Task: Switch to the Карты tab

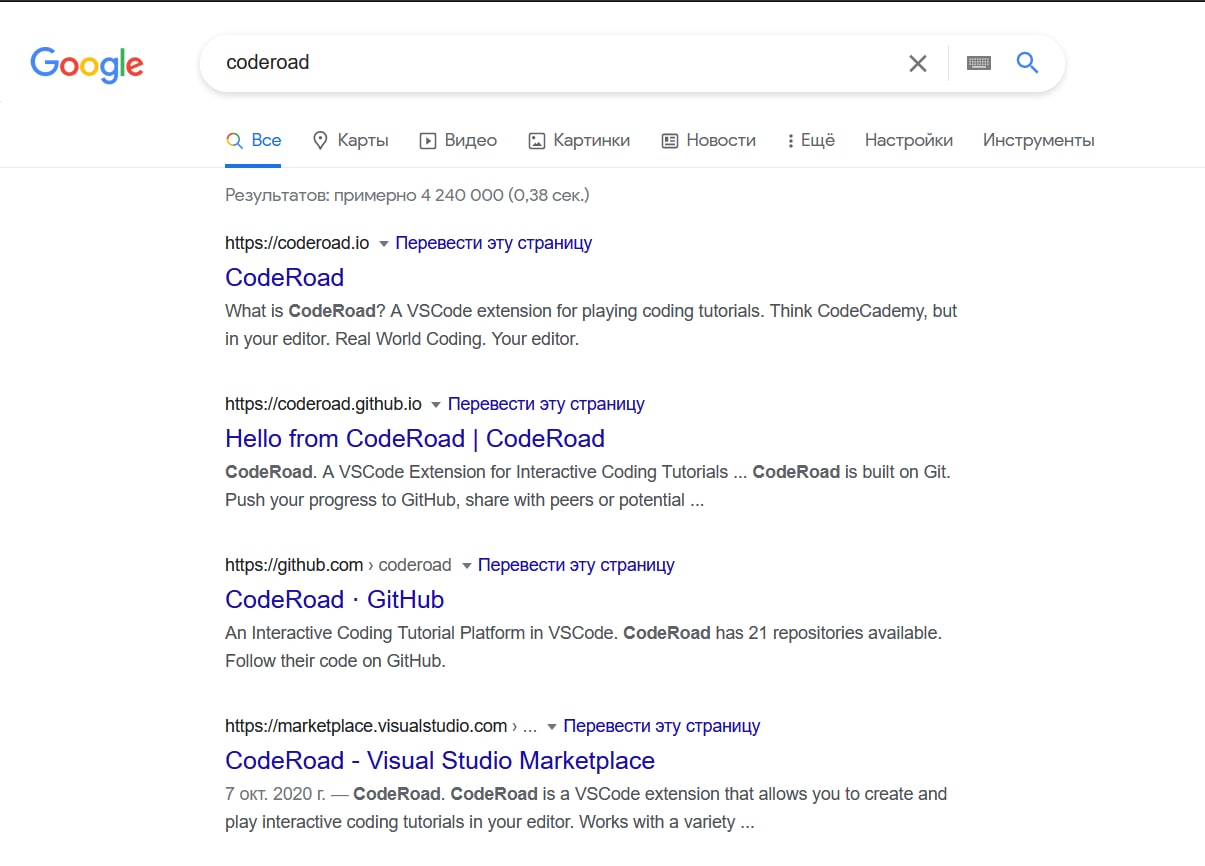Action: click(350, 141)
